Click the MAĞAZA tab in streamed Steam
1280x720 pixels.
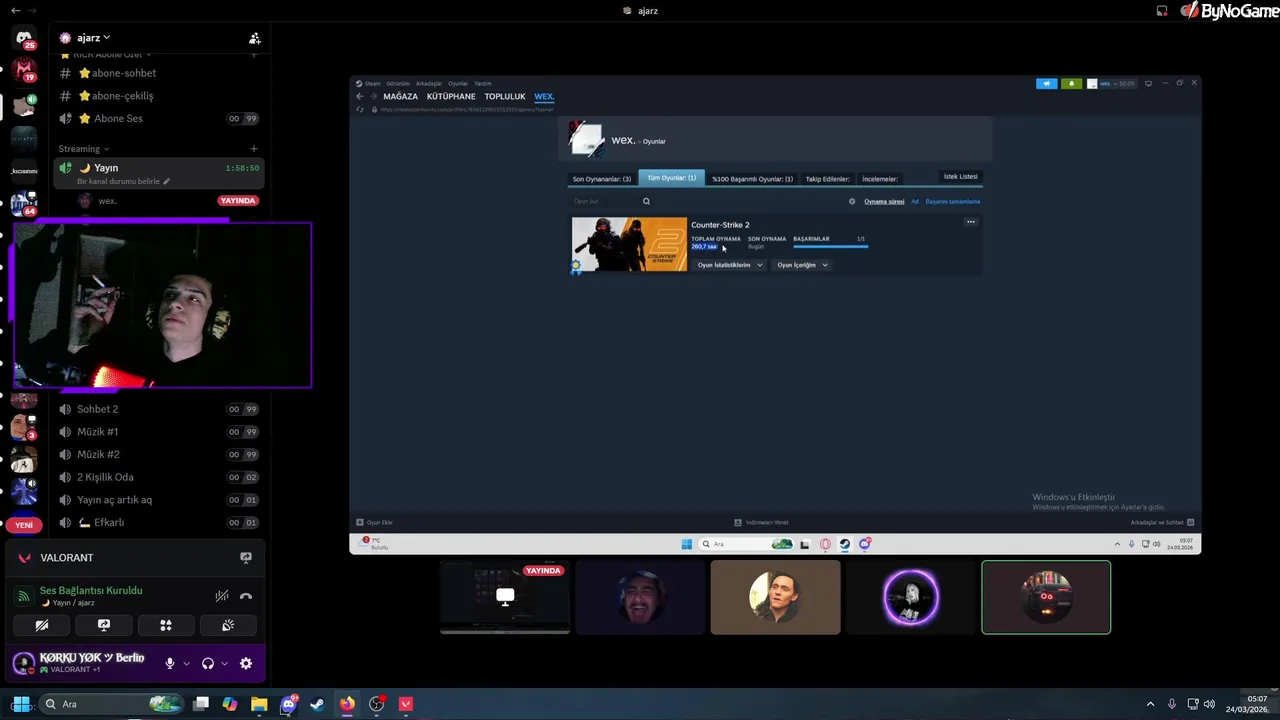pos(400,97)
